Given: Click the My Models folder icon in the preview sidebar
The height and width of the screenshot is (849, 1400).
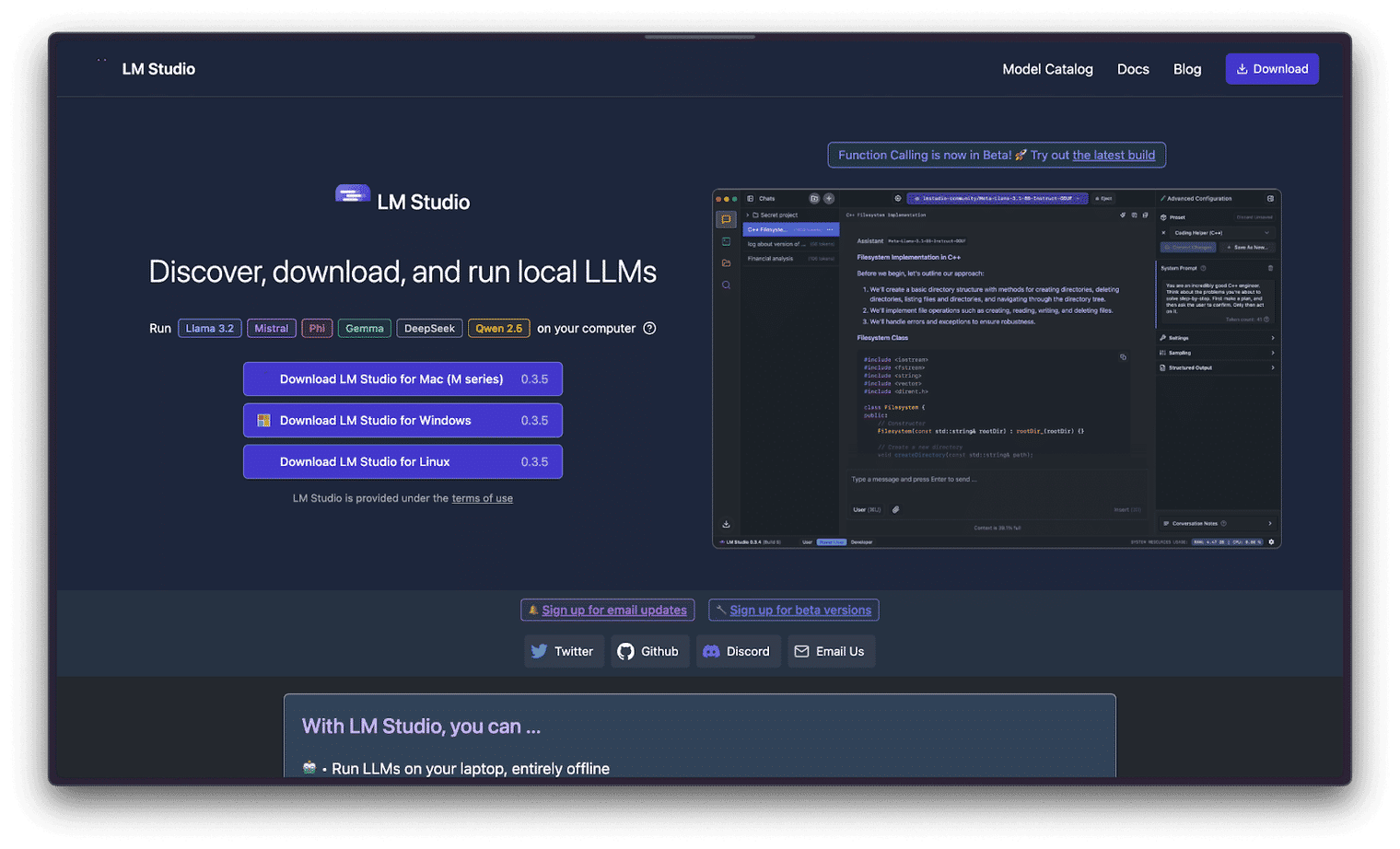Looking at the screenshot, I should [726, 263].
